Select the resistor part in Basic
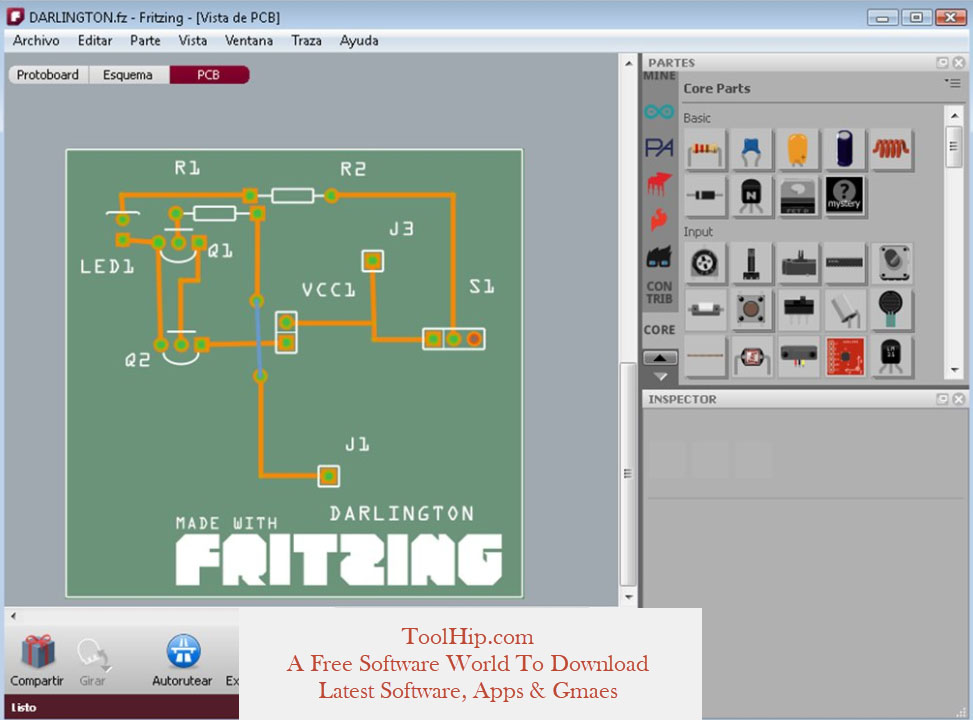Screen dimensions: 973x720 tap(706, 150)
